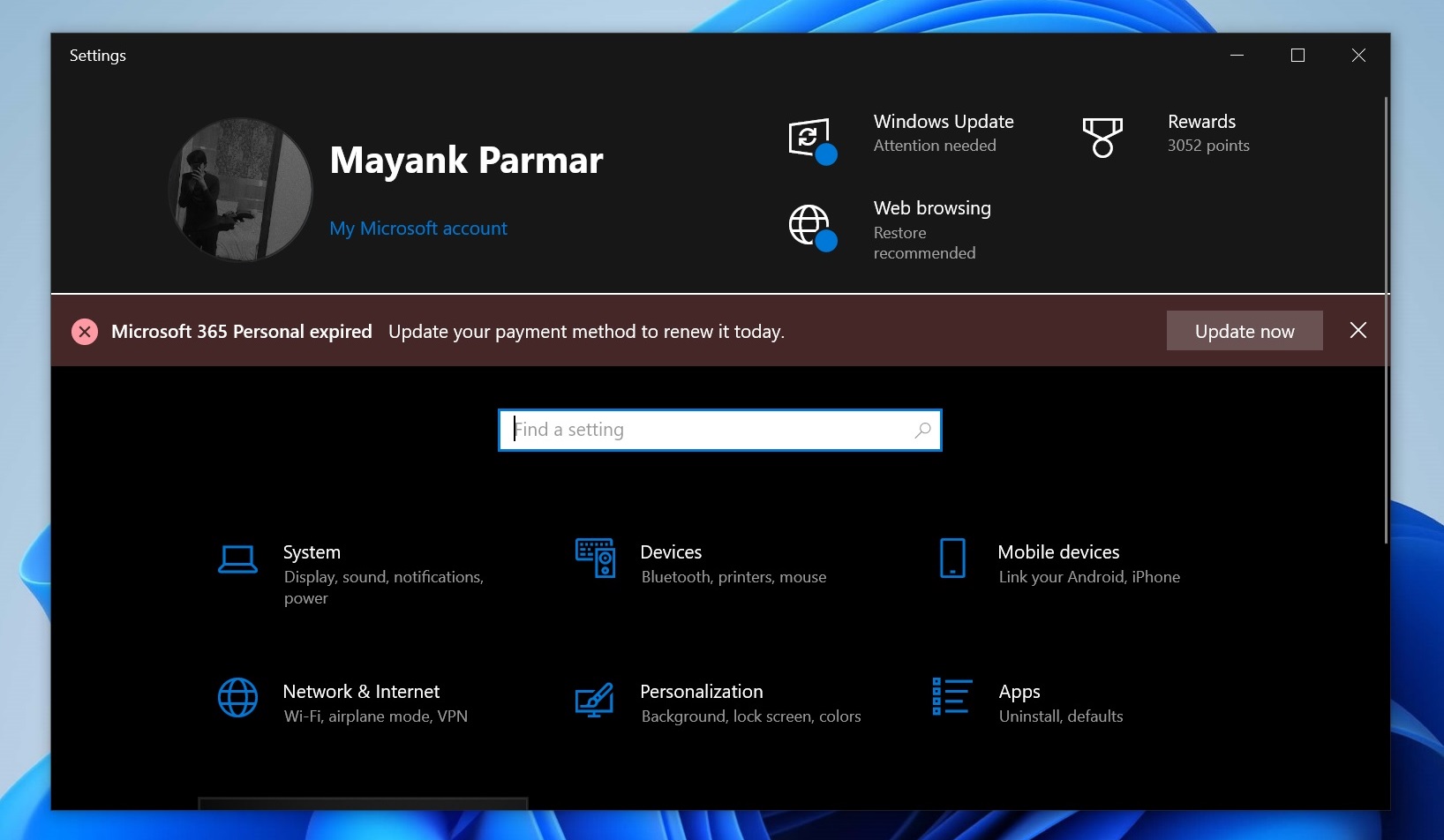Open Devices via the keyboard-speaker icon

tap(595, 559)
